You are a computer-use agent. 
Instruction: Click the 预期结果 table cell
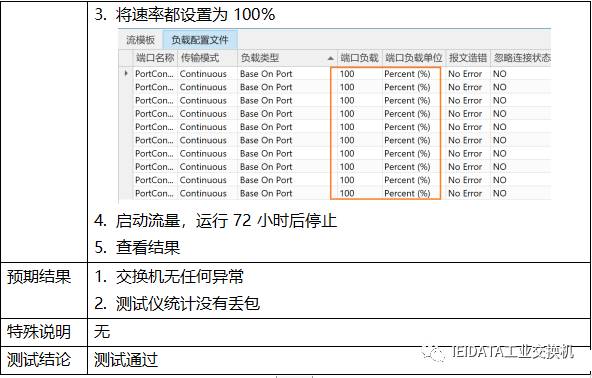point(44,290)
